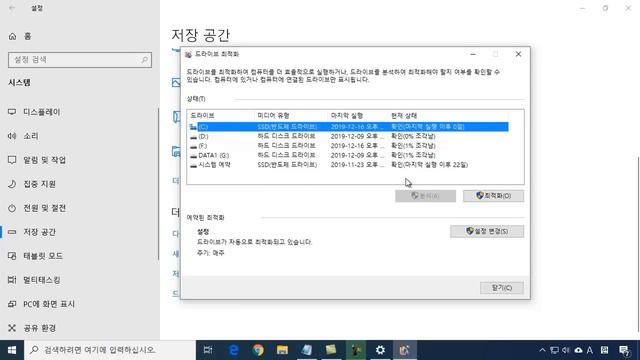This screenshot has height=360, width=640.
Task: Click the 마지막 실행 column header
Action: [x=347, y=116]
